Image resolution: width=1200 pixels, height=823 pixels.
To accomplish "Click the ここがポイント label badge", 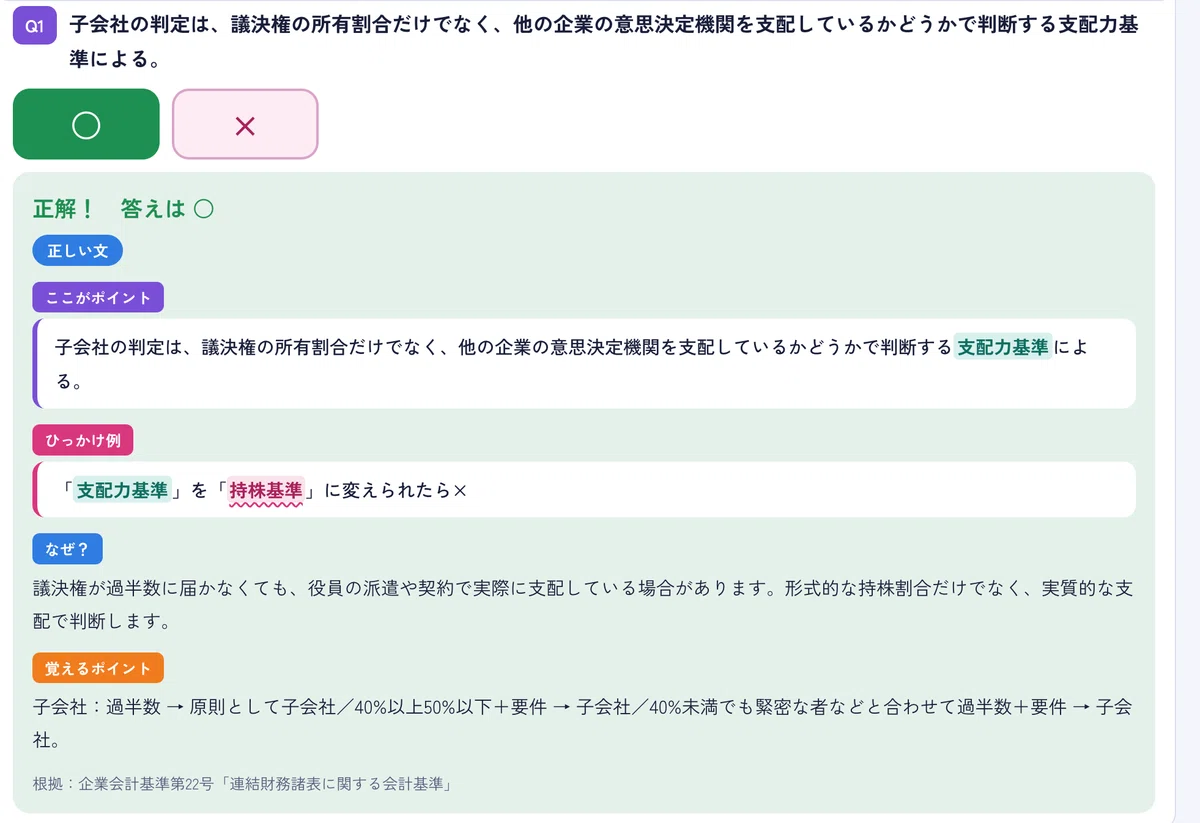I will point(98,298).
